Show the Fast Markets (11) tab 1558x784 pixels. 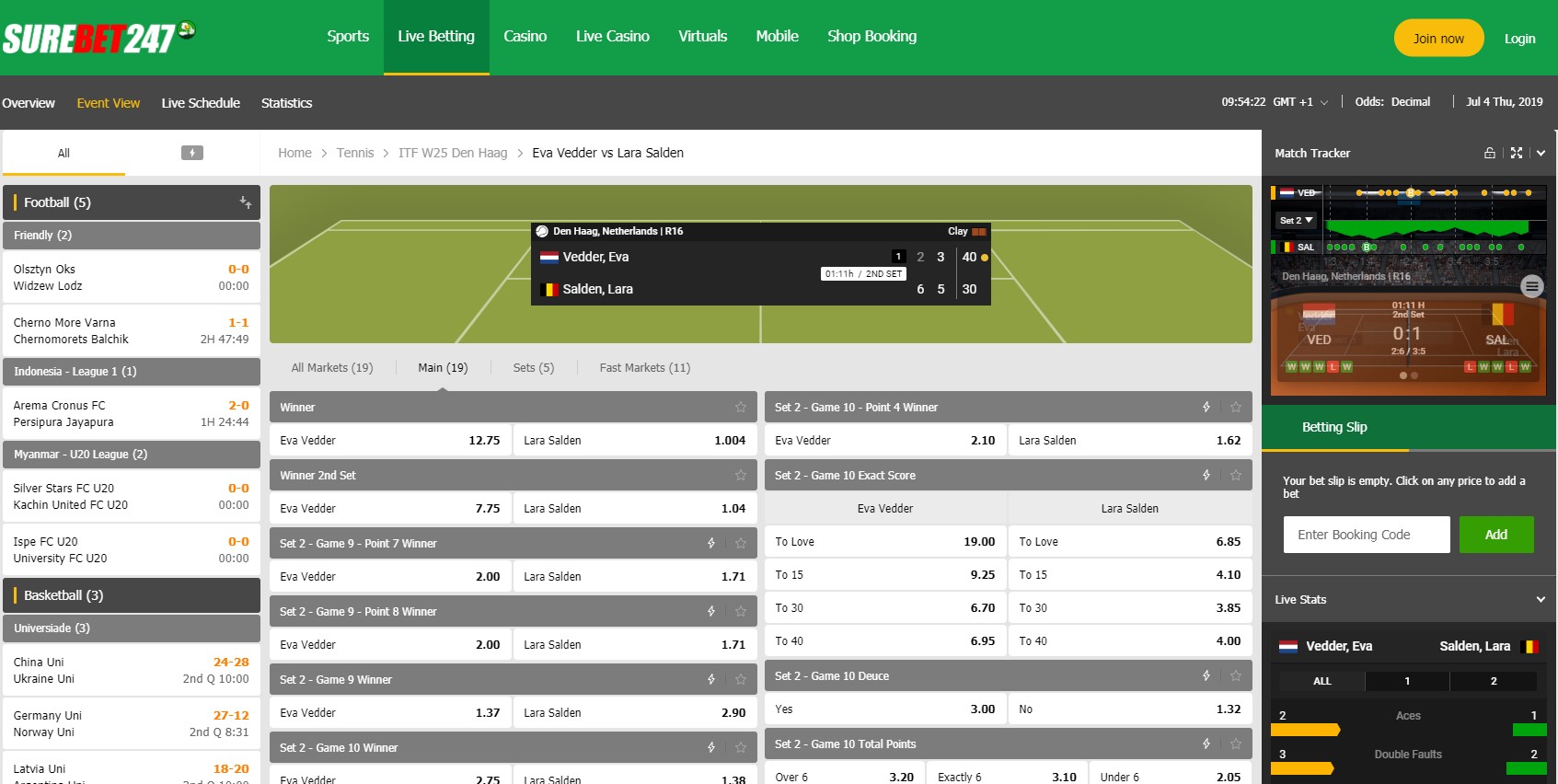tap(645, 368)
